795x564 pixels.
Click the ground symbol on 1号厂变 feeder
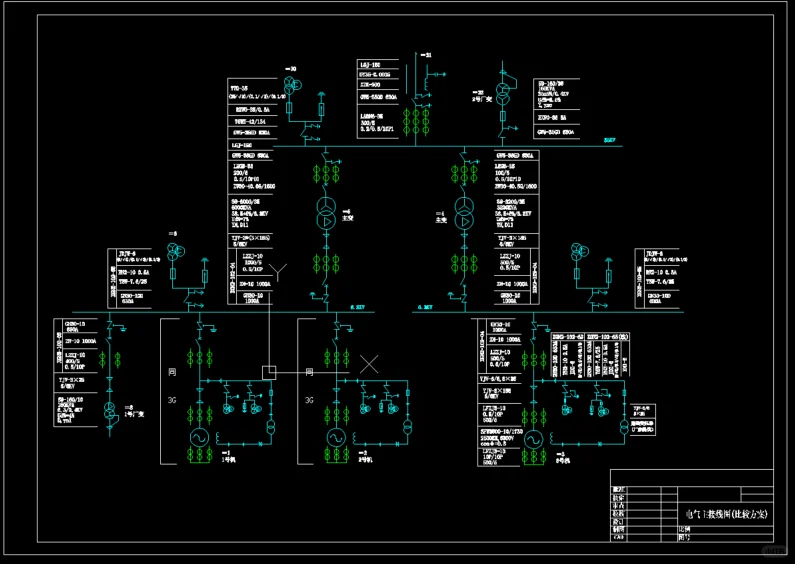point(123,328)
